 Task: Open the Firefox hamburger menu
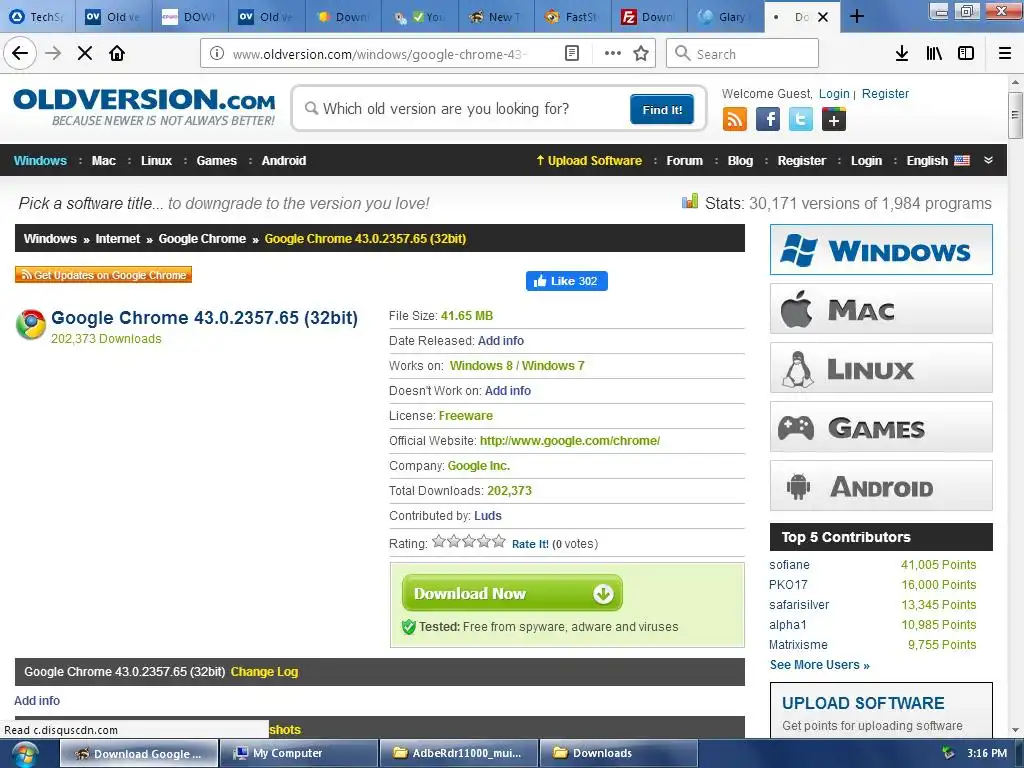pyautogui.click(x=1005, y=54)
